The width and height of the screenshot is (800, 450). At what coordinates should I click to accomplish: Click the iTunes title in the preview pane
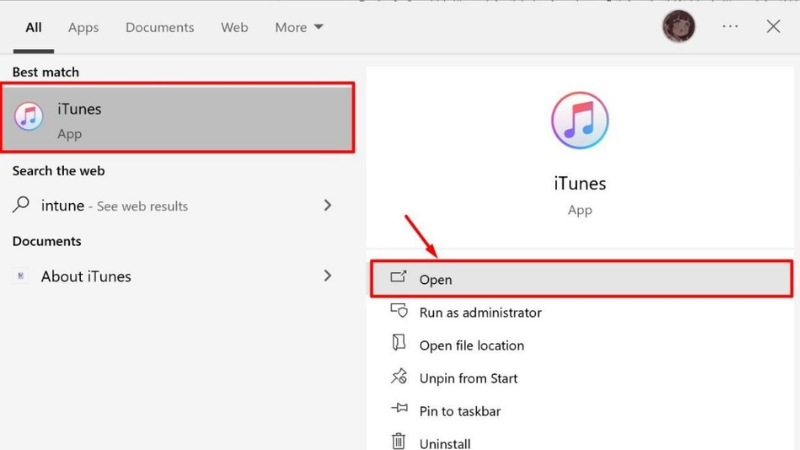tap(580, 183)
